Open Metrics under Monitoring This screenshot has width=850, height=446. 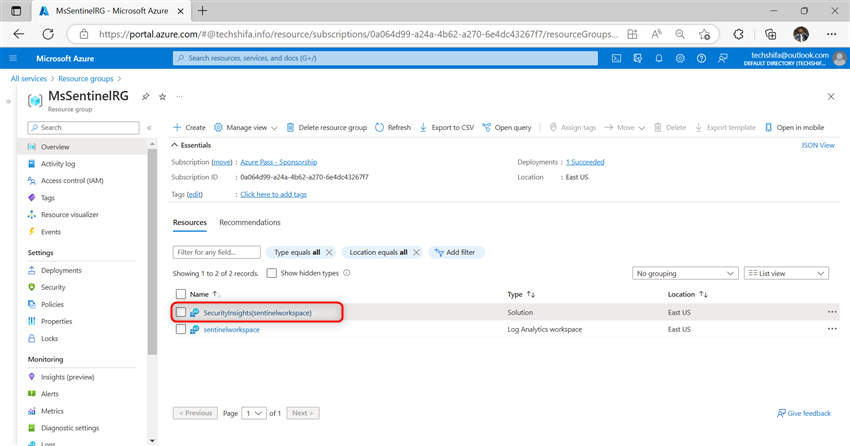click(52, 411)
